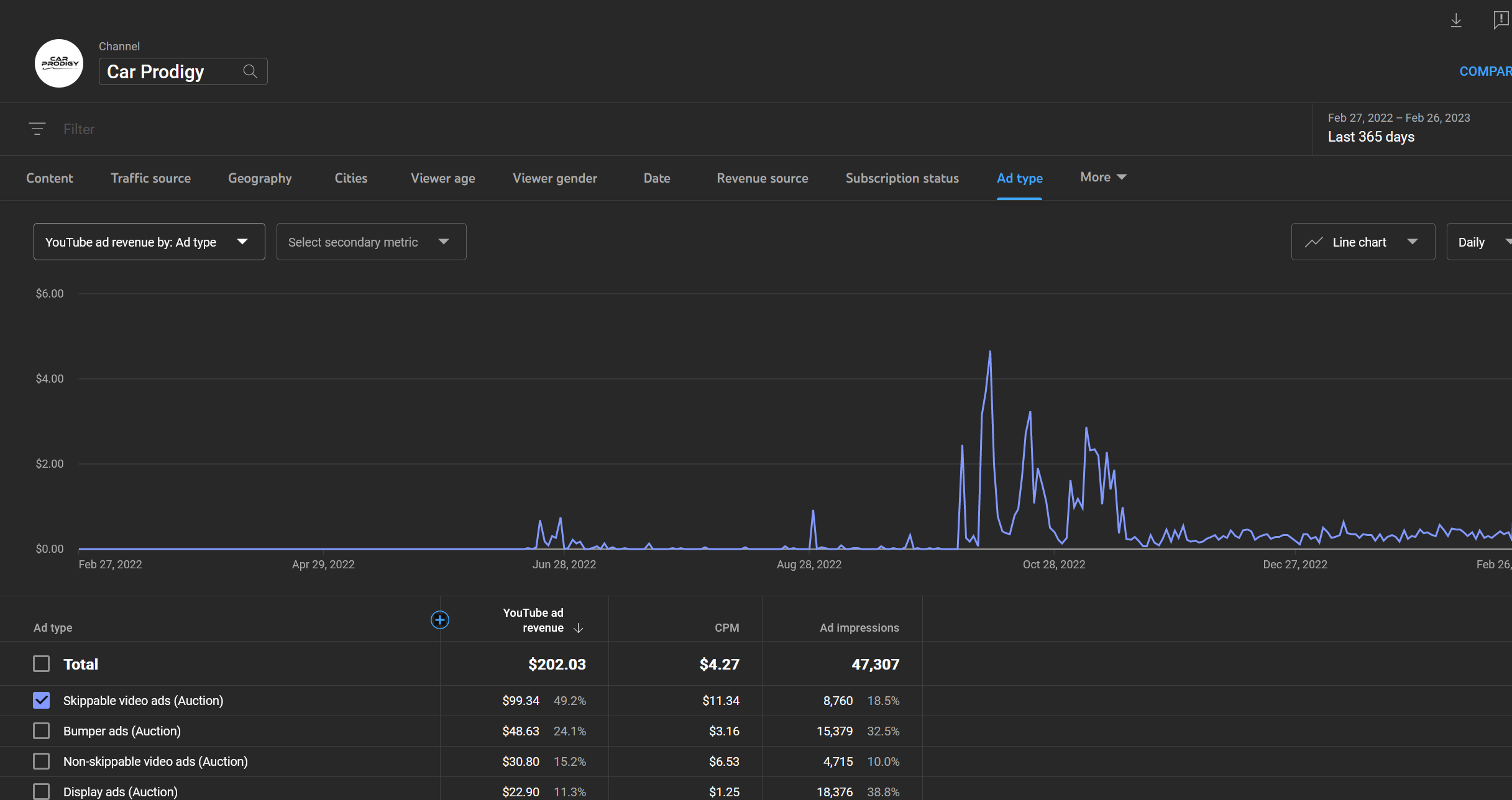Open the send feedback icon
Screen dimensions: 1512x800
[1501, 20]
